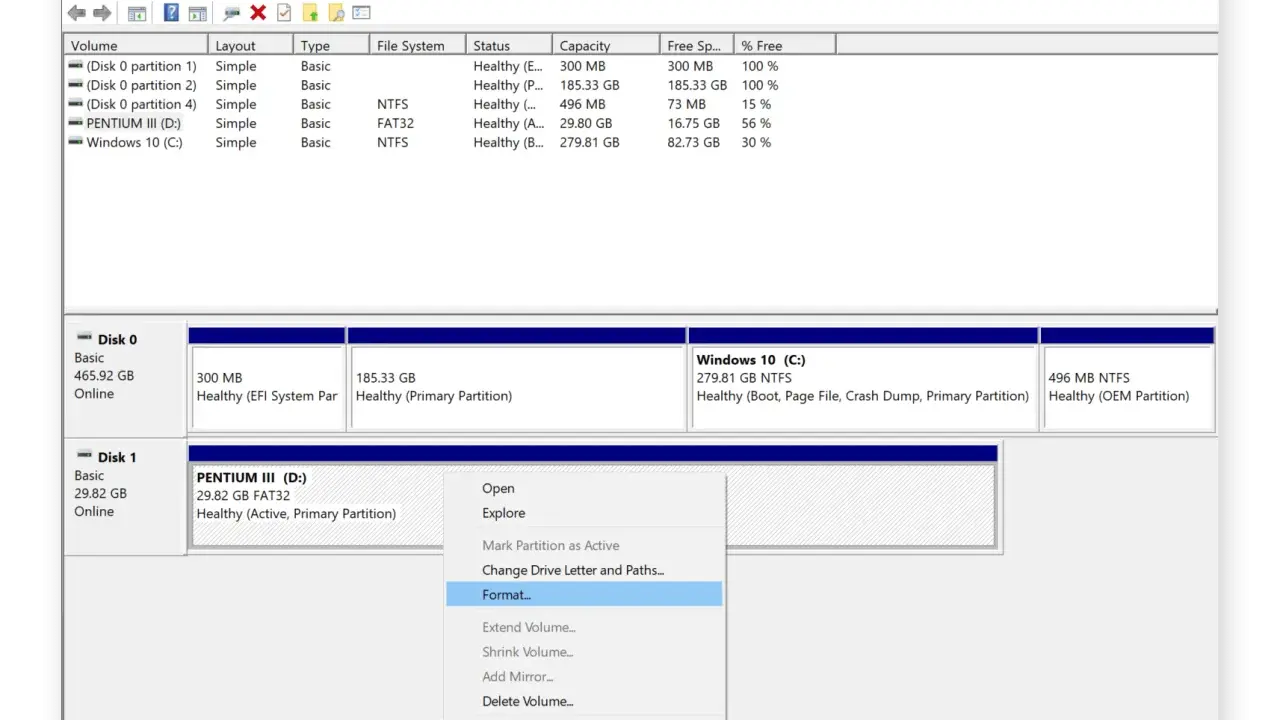Image resolution: width=1280 pixels, height=720 pixels.
Task: Click the 279.81 GB capacity cell
Action: pos(590,142)
